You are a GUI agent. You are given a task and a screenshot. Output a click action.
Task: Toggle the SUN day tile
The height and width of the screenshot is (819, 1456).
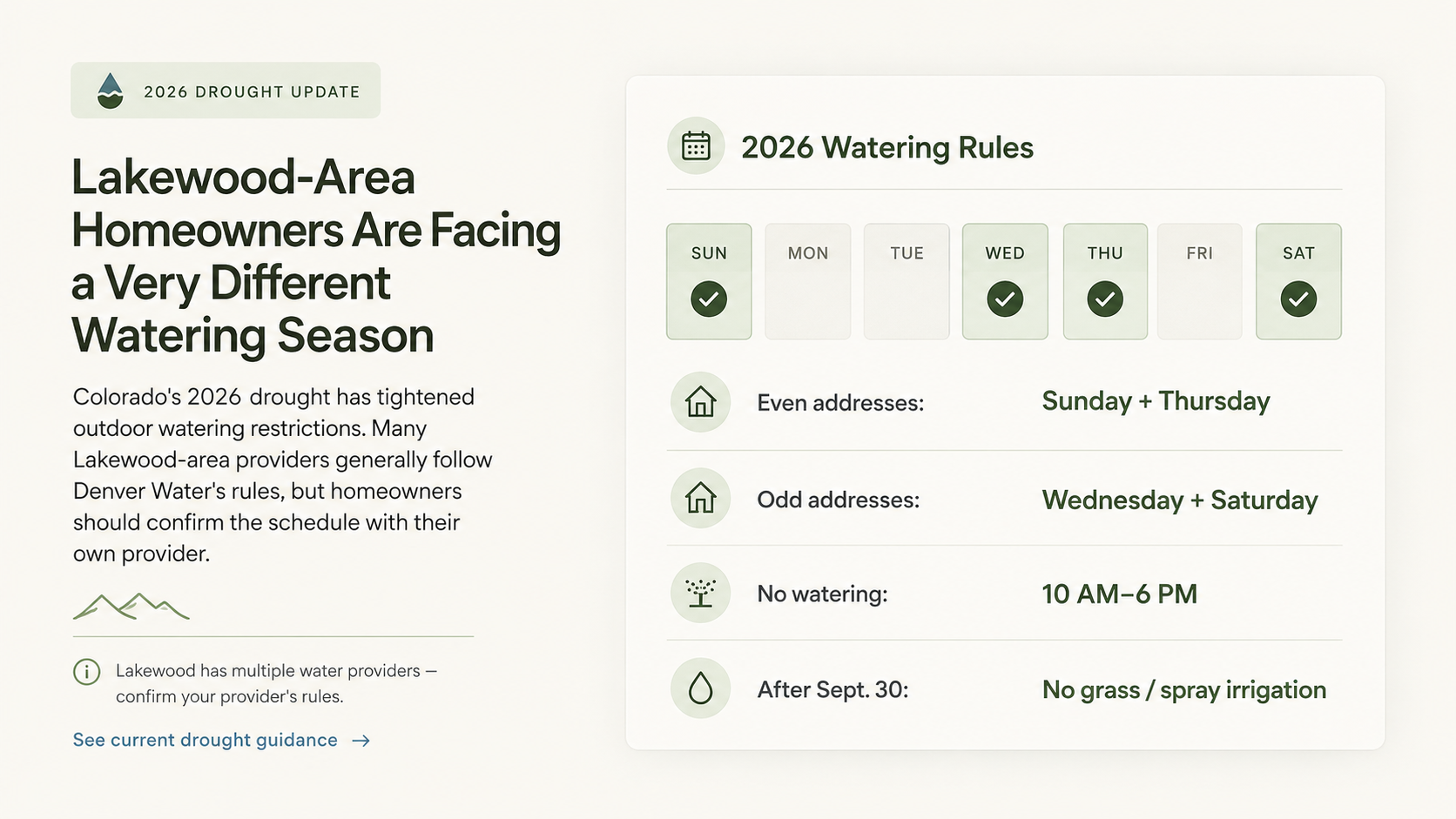click(x=709, y=281)
